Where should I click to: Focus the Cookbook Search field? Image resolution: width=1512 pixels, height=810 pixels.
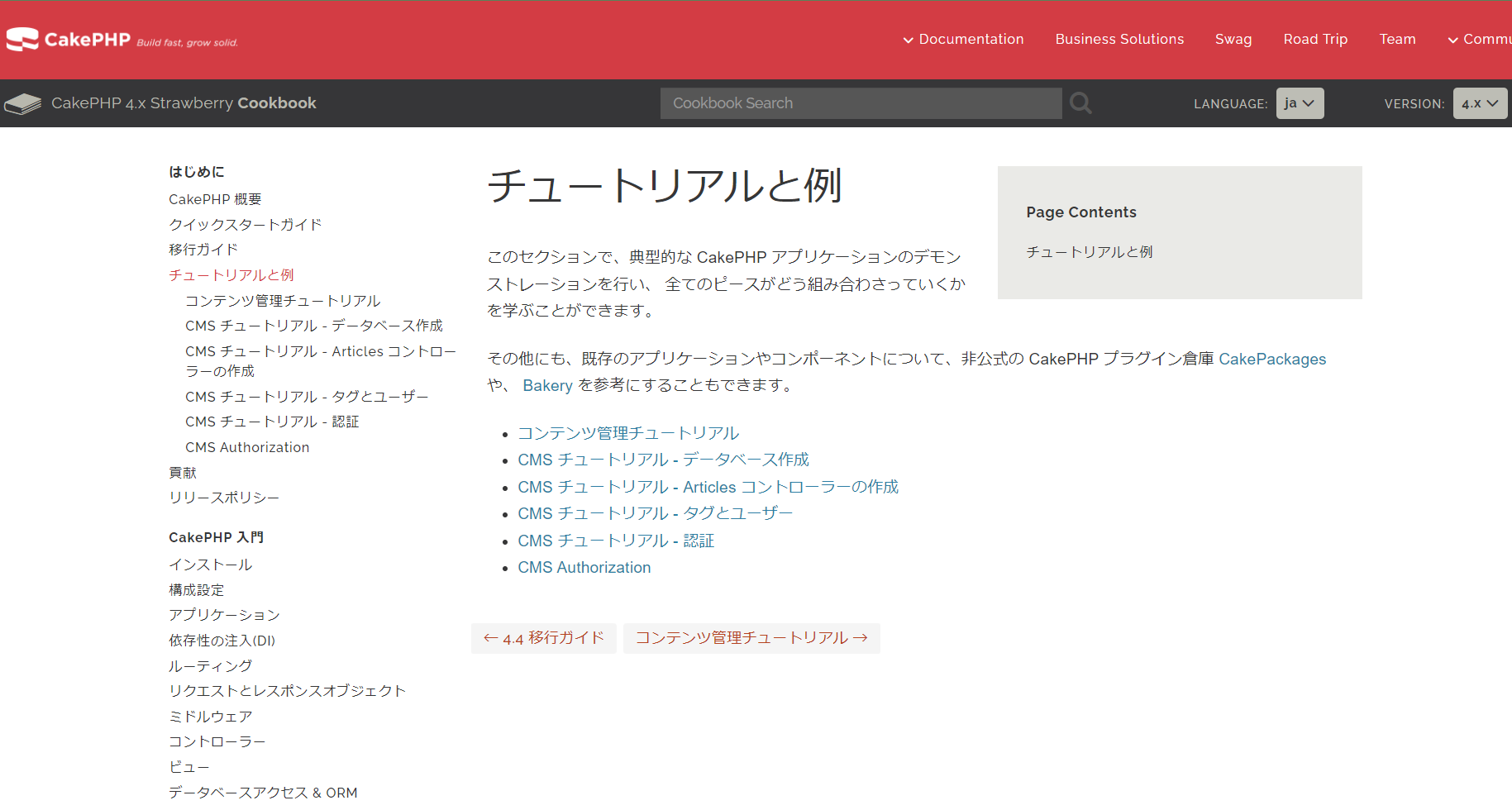pos(861,103)
